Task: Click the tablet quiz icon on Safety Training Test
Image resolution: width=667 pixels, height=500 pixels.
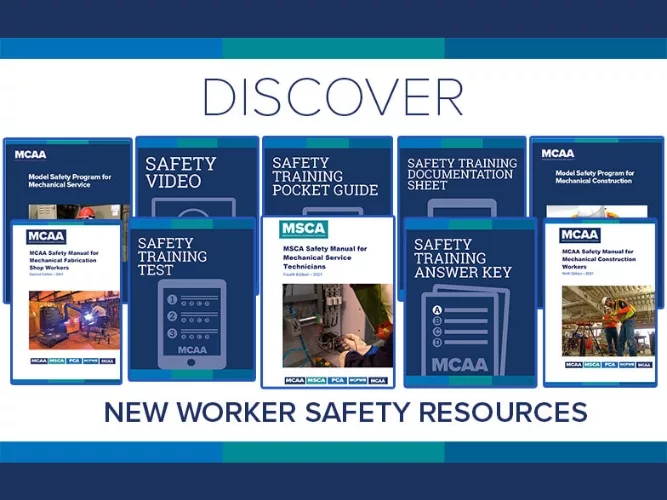Action: click(192, 324)
